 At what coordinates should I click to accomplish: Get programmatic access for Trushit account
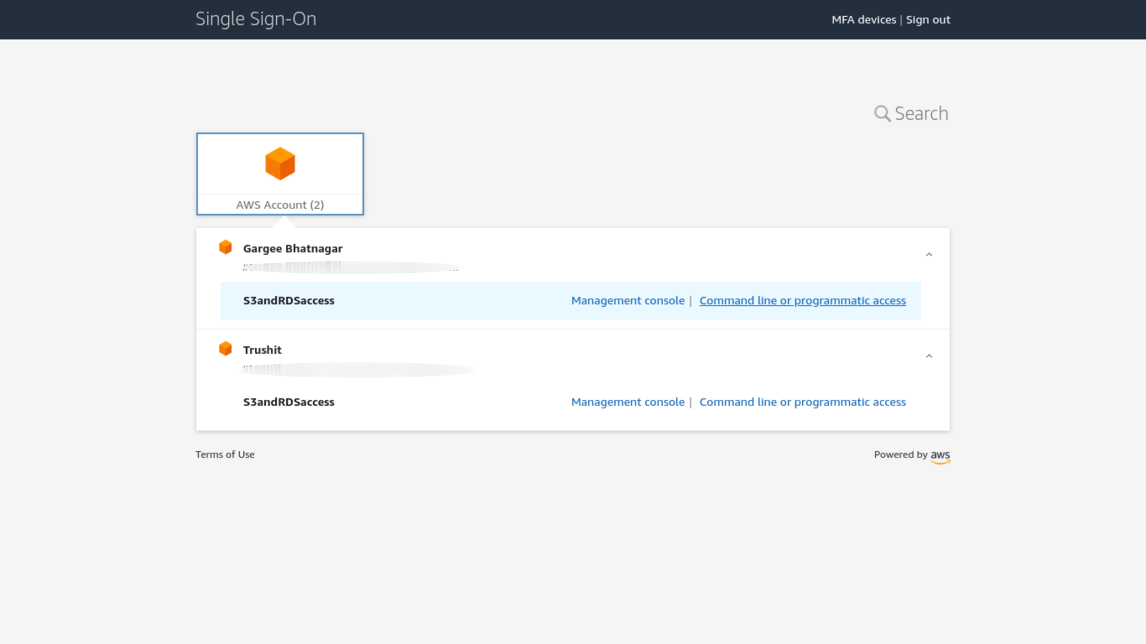tap(802, 402)
